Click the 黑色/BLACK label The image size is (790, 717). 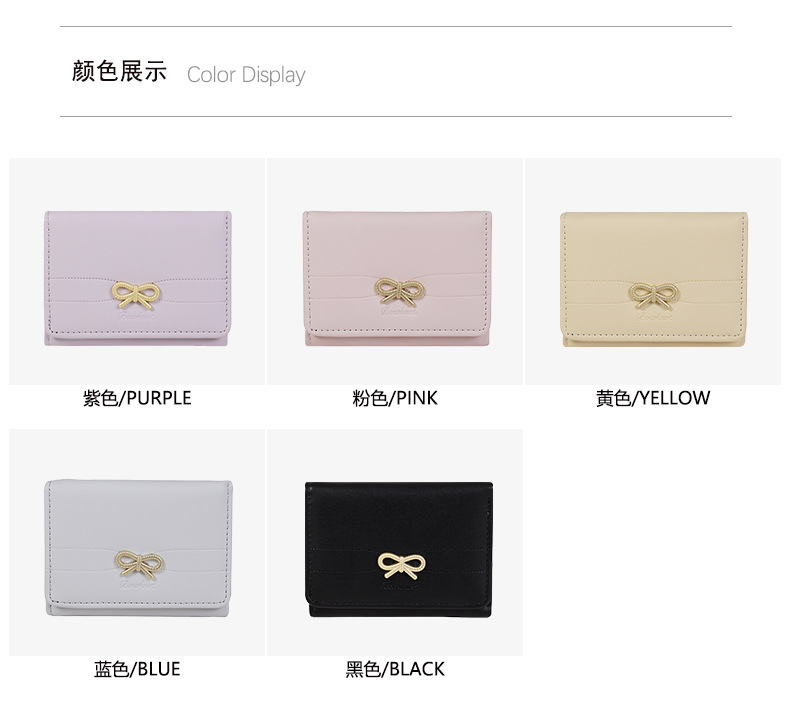click(395, 669)
